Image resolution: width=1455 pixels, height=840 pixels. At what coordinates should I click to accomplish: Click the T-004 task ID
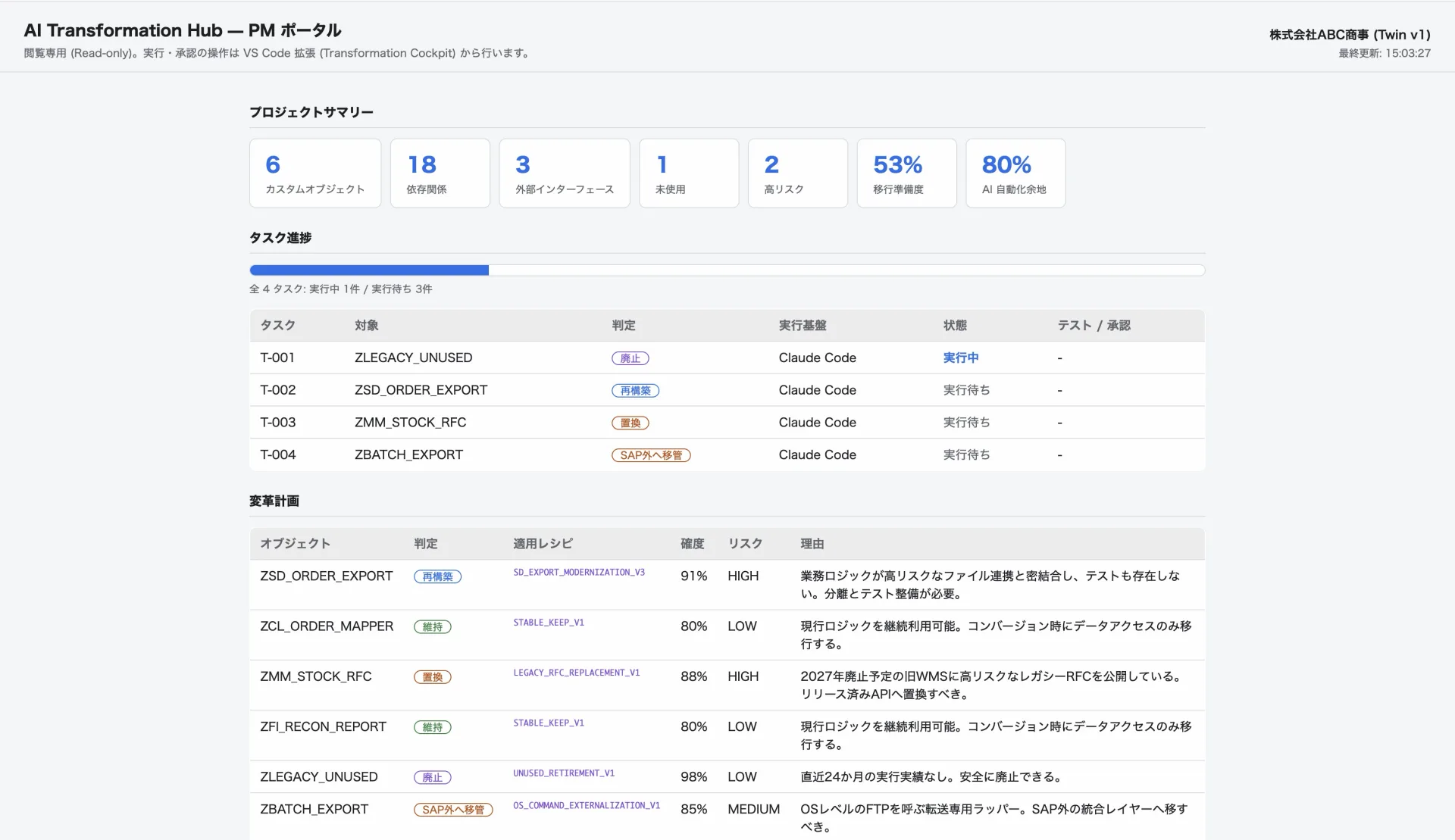click(278, 455)
